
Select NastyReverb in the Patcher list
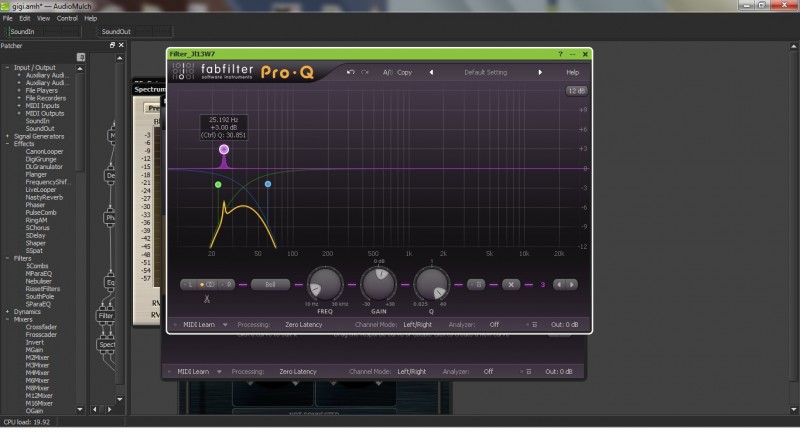coord(44,197)
